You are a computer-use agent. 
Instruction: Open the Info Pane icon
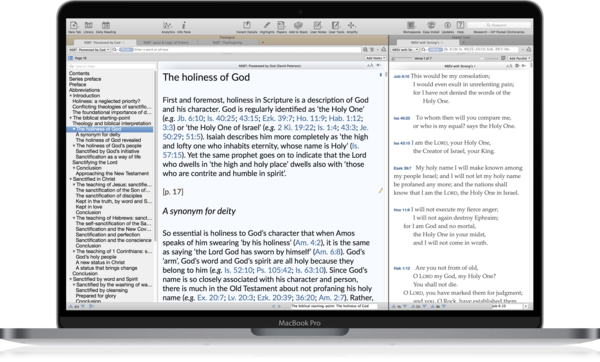click(184, 26)
